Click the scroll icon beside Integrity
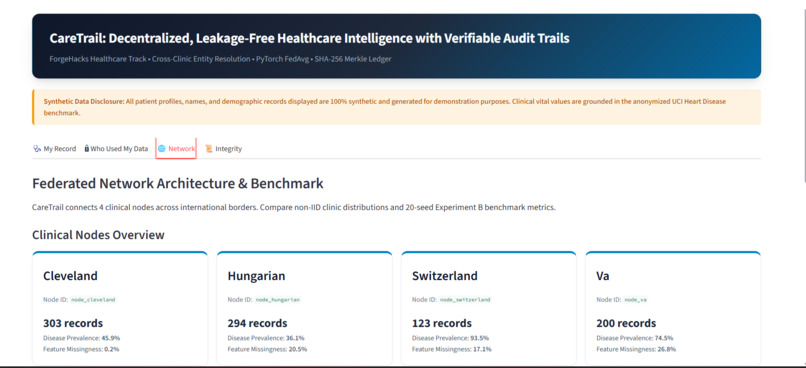This screenshot has height=368, width=806. point(209,149)
